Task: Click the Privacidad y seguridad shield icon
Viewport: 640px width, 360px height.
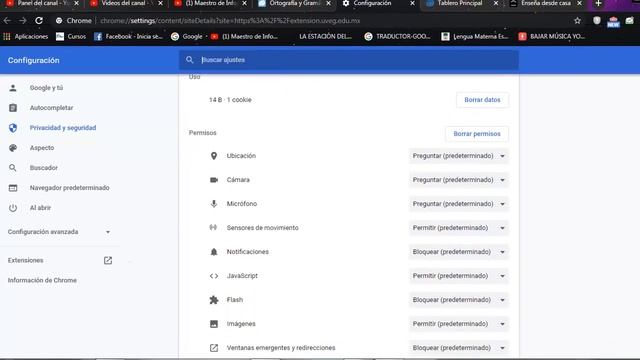Action: (13, 128)
